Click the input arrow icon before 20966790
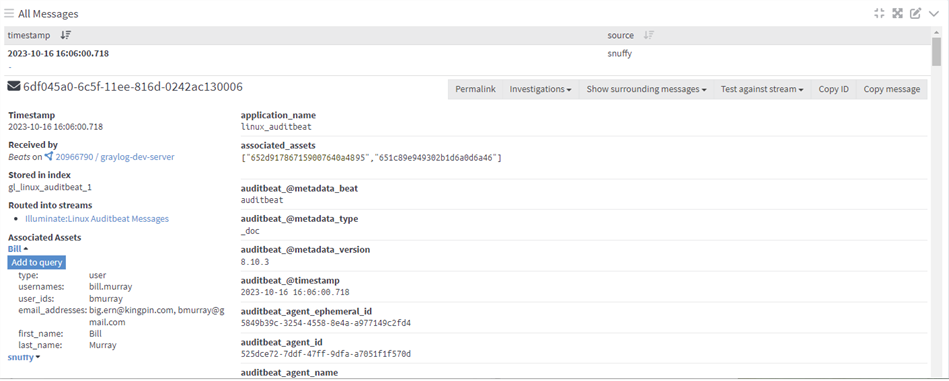The image size is (949, 381). (x=49, y=157)
